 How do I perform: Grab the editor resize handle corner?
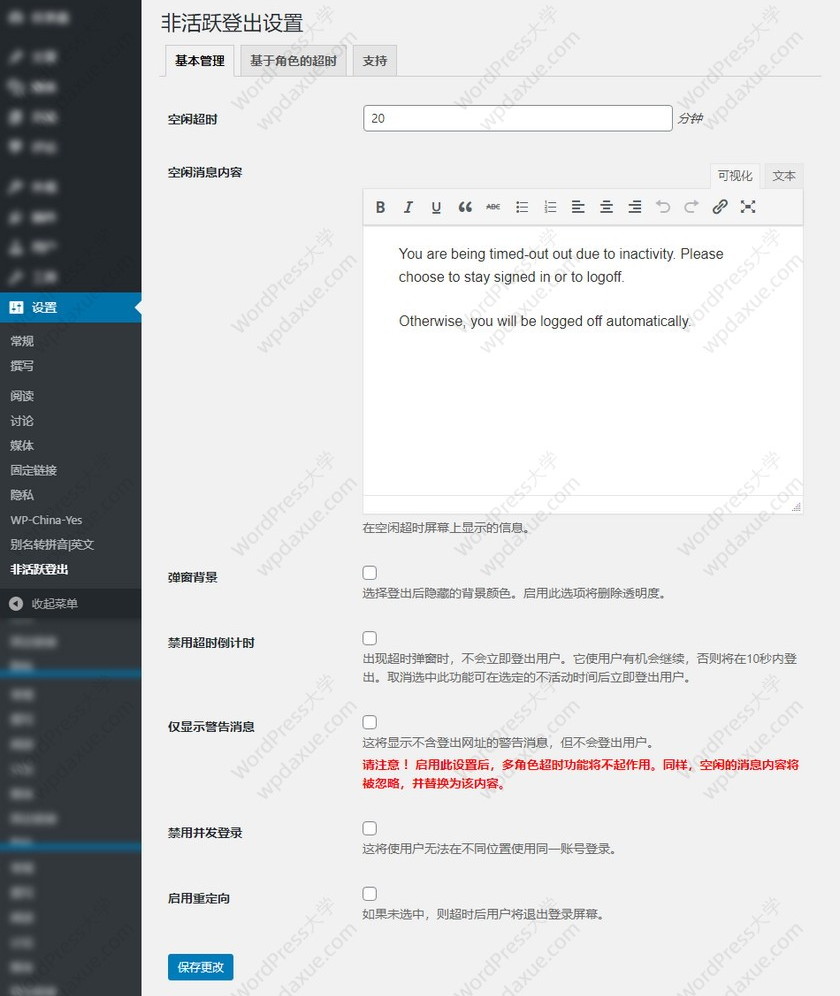coord(796,506)
